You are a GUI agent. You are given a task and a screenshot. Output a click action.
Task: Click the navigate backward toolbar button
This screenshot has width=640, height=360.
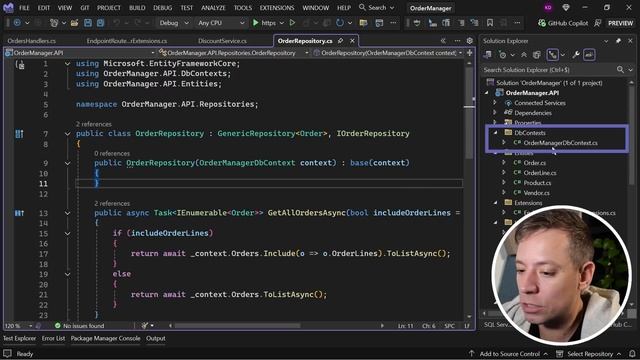[17, 23]
